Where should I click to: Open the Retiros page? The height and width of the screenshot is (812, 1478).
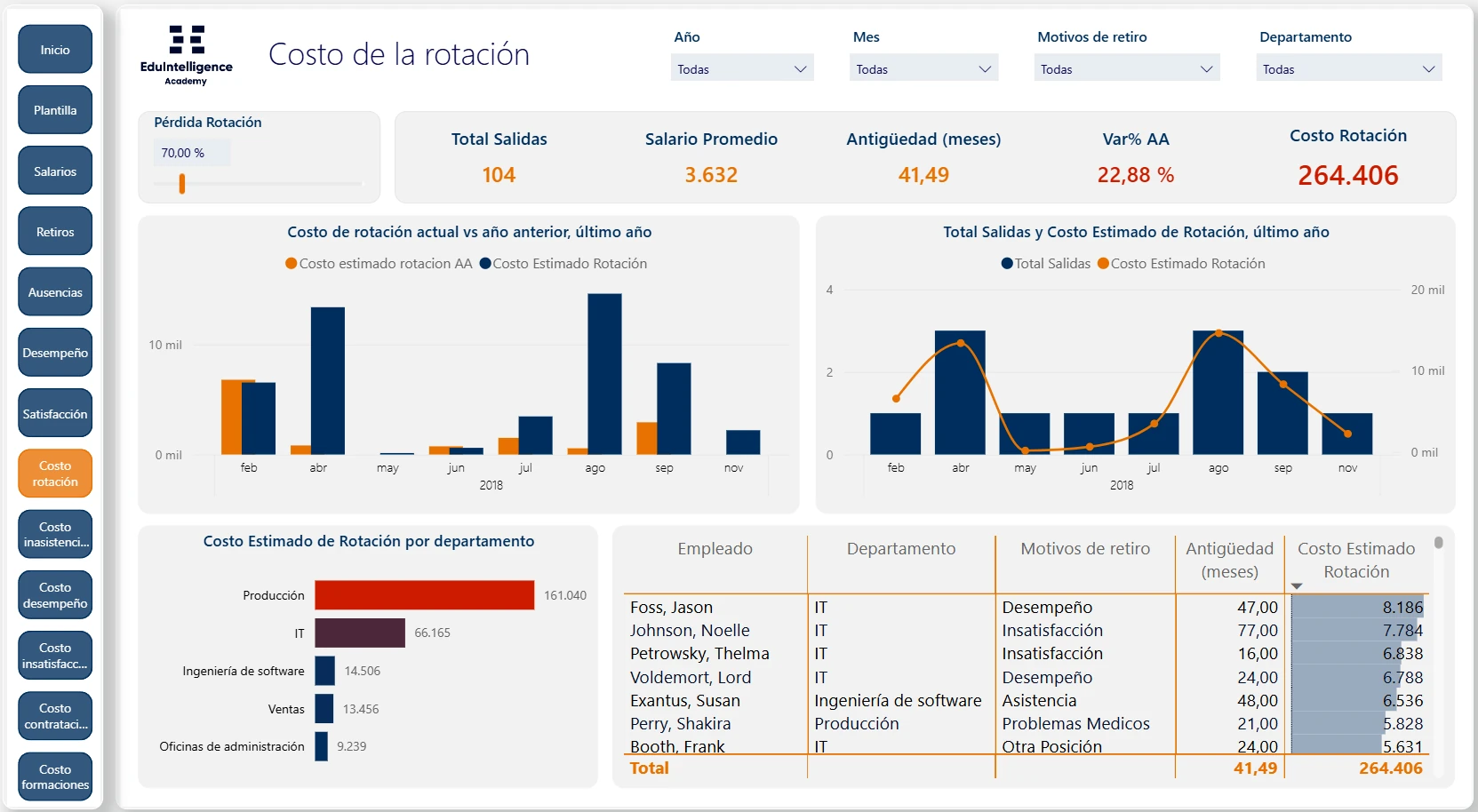click(55, 231)
